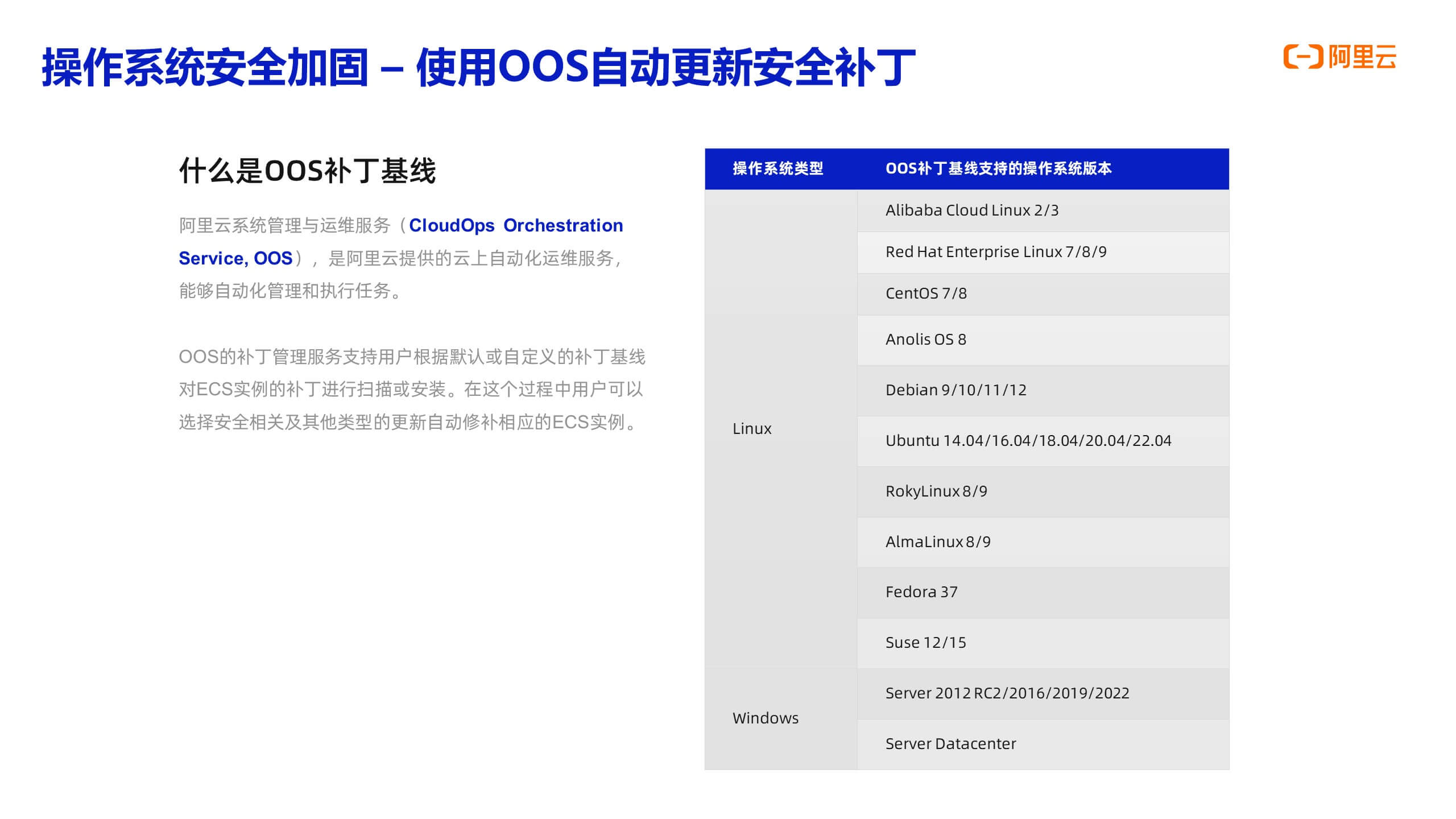Select the Anolis OS 8 cell
The height and width of the screenshot is (819, 1456).
click(1043, 340)
